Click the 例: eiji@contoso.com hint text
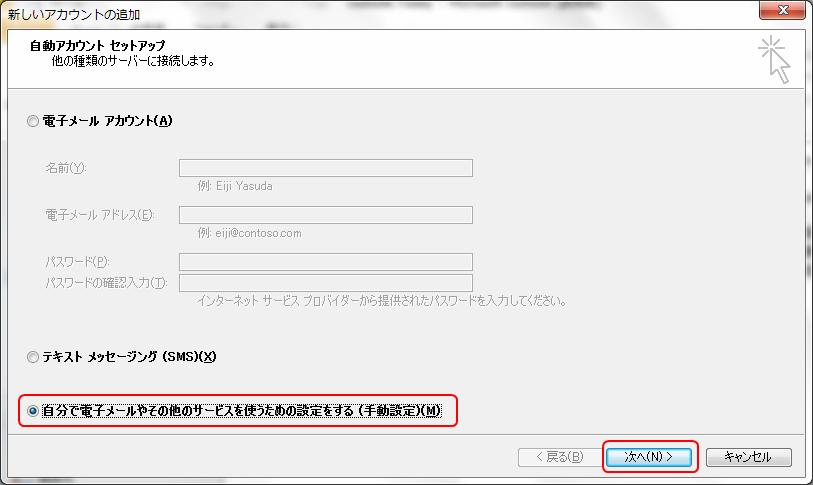Screen dimensions: 813x485 coord(249,233)
